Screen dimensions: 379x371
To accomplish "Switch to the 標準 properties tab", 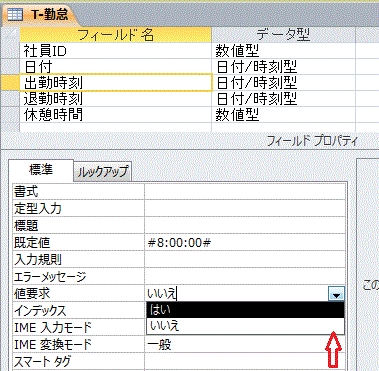I will (x=41, y=170).
